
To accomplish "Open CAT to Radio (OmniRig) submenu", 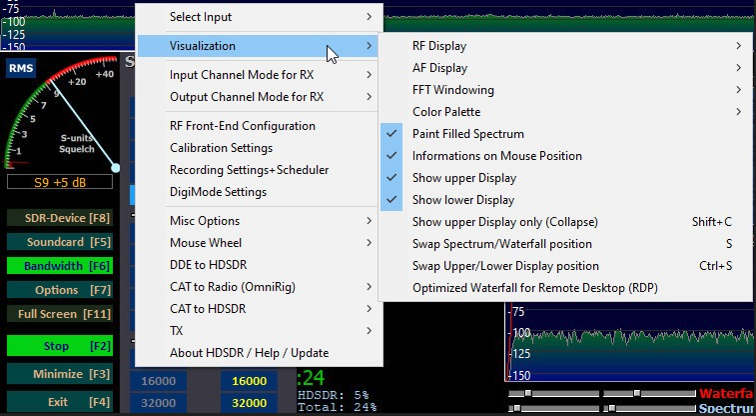I will coord(260,287).
